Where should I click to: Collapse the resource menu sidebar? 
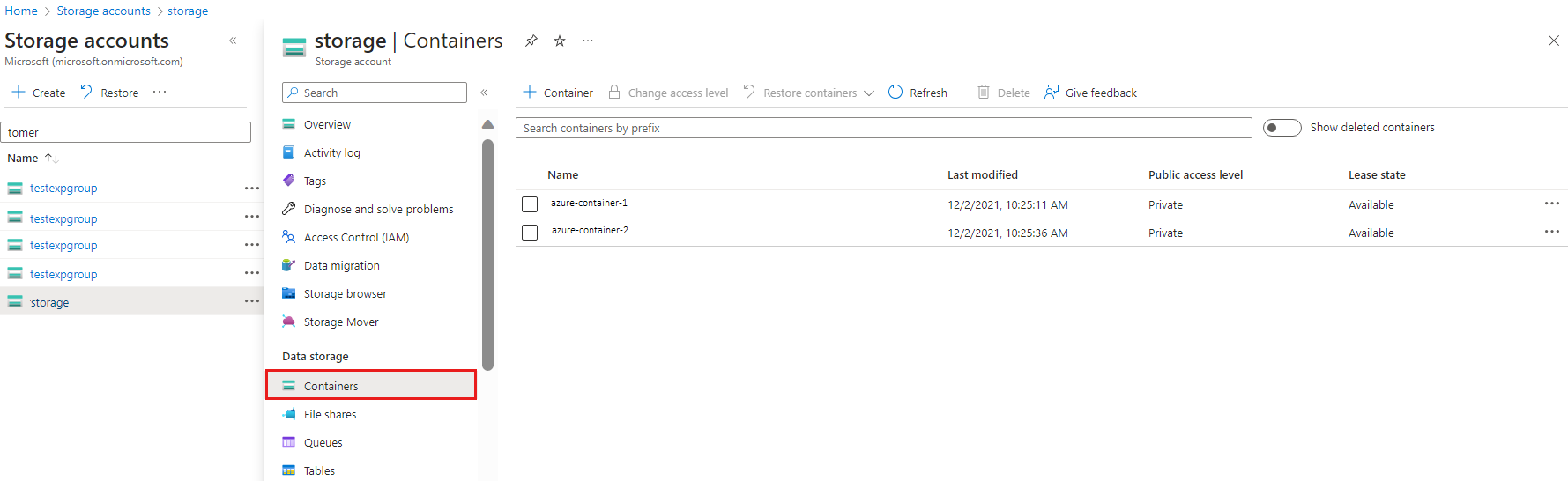[x=484, y=92]
